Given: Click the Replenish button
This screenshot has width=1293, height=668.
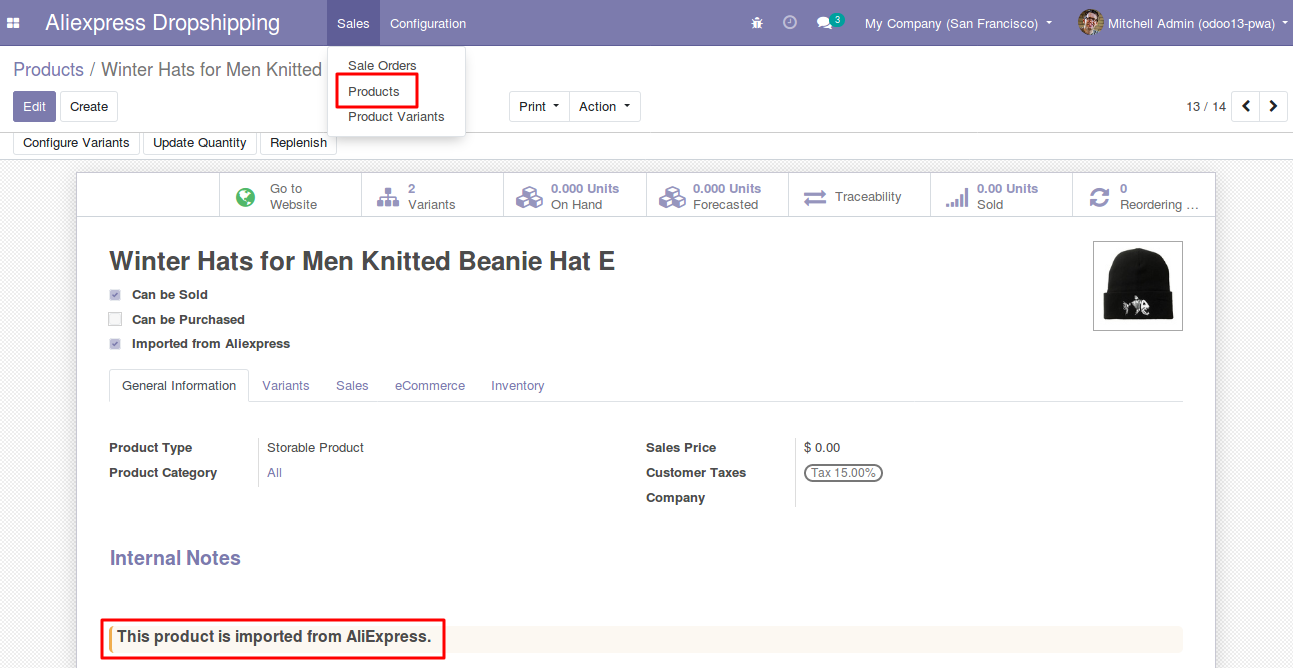Looking at the screenshot, I should tap(298, 143).
